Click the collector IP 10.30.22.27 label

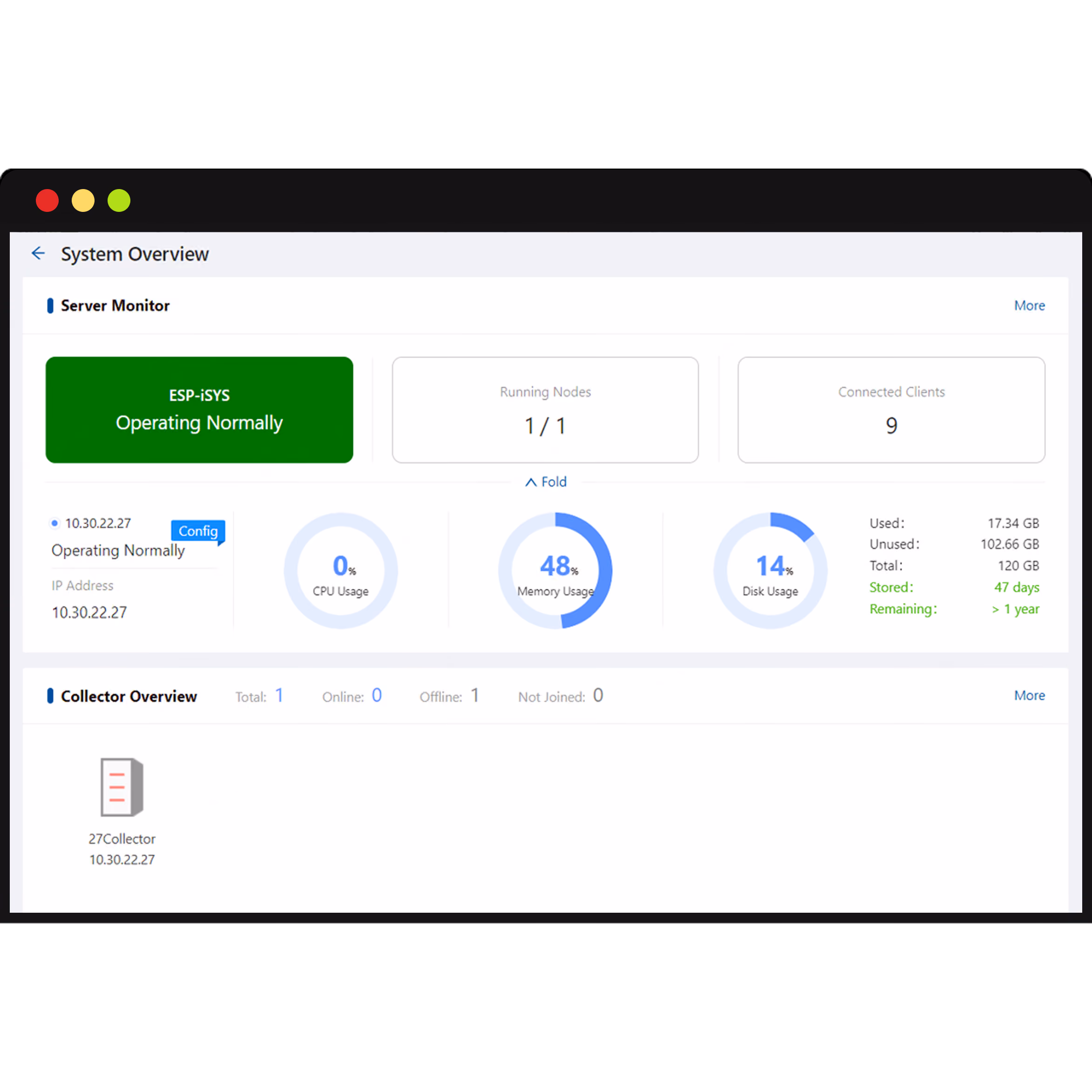(x=122, y=860)
